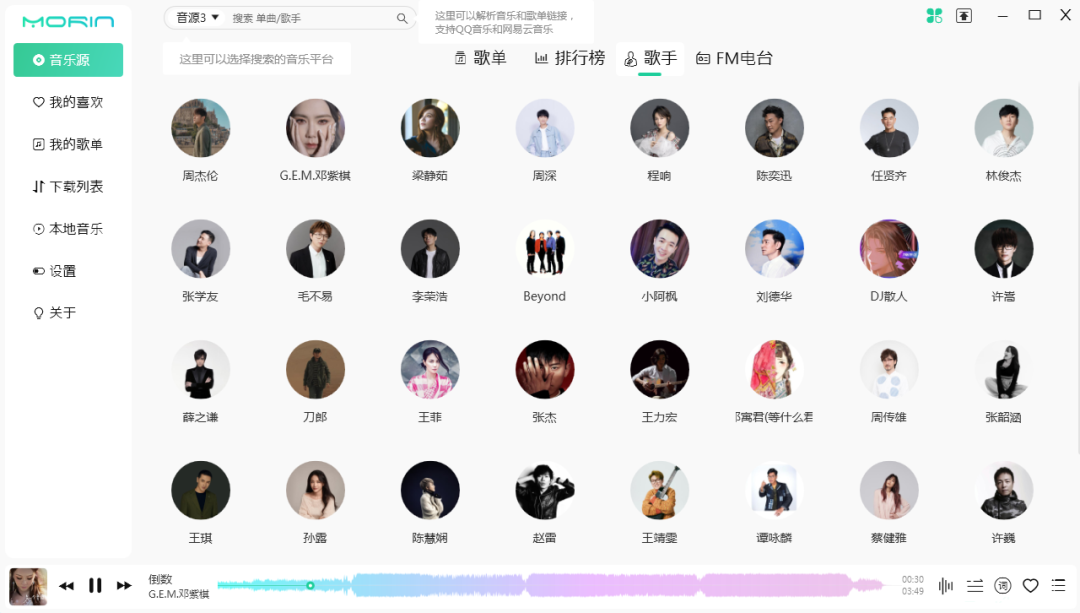Screen dimensions: 1080x613
Task: Open 我的喜欢 in the sidebar
Action: coord(68,102)
